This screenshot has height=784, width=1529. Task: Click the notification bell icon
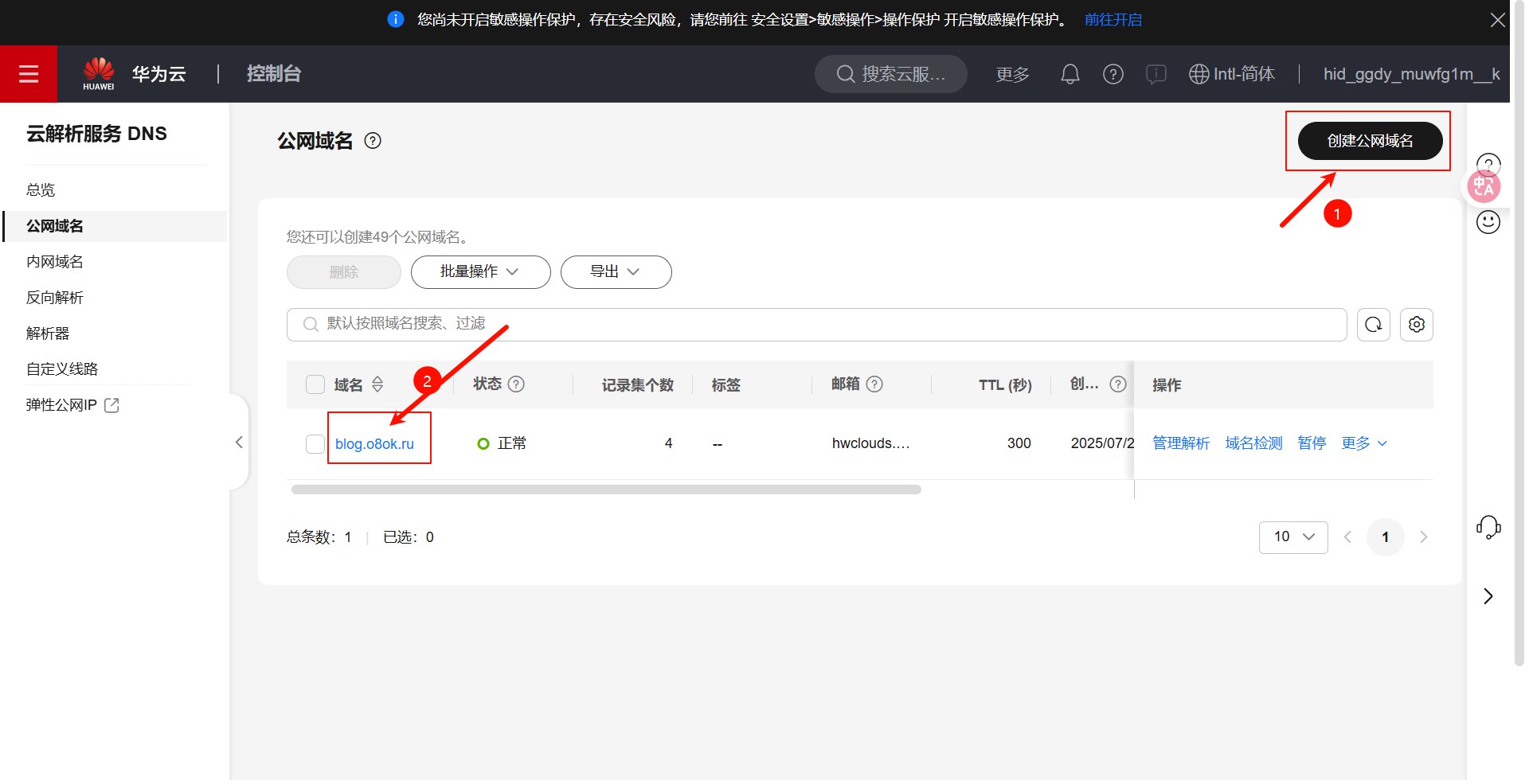click(x=1070, y=74)
